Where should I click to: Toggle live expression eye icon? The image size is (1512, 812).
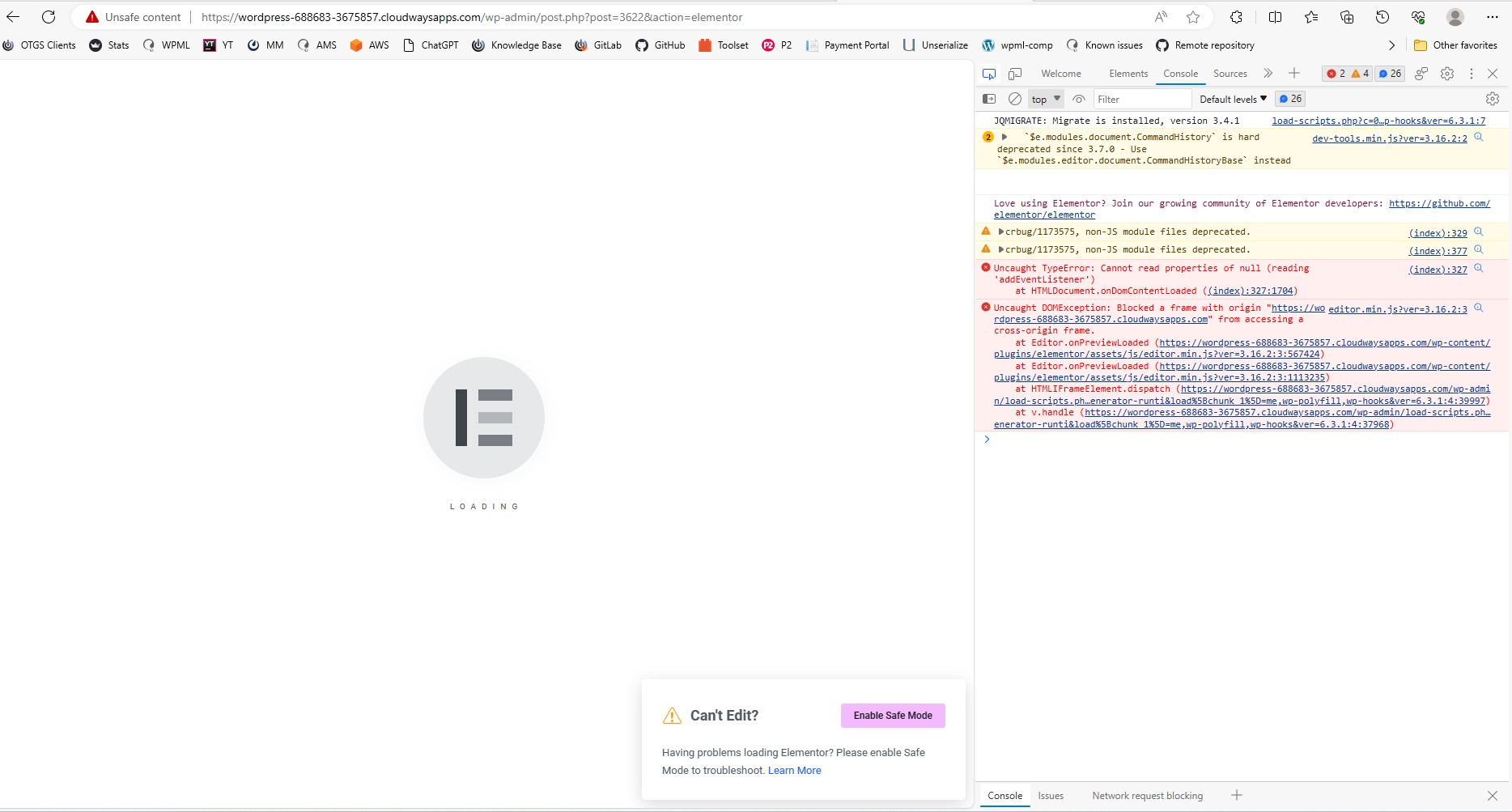[x=1079, y=99]
